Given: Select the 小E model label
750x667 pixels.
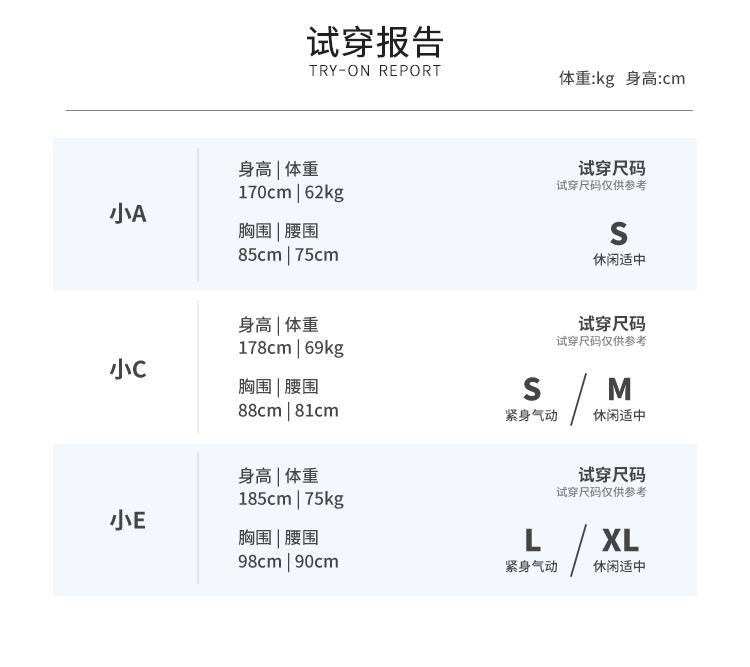Looking at the screenshot, I should point(128,521).
